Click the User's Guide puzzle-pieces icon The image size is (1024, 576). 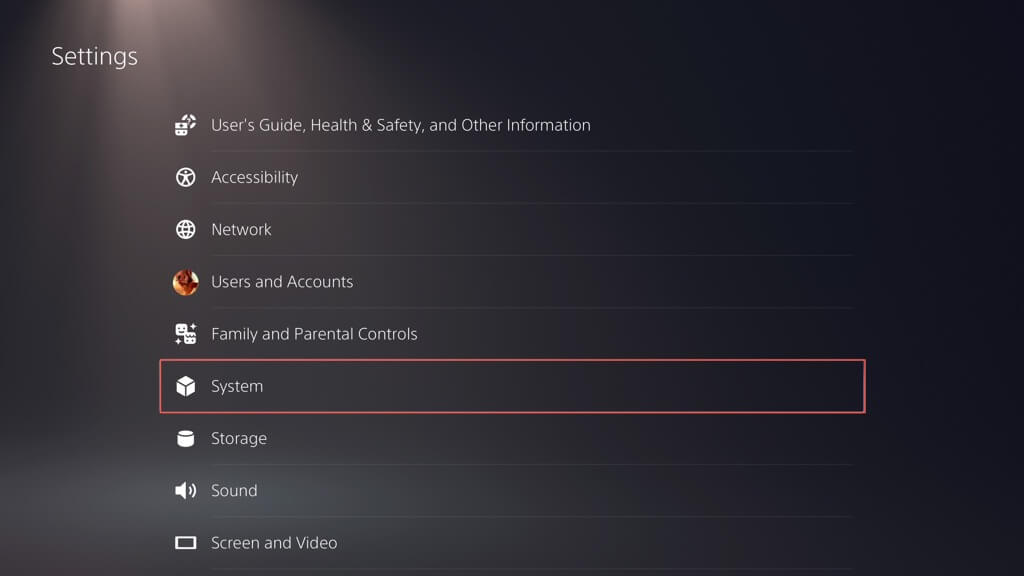tap(186, 125)
